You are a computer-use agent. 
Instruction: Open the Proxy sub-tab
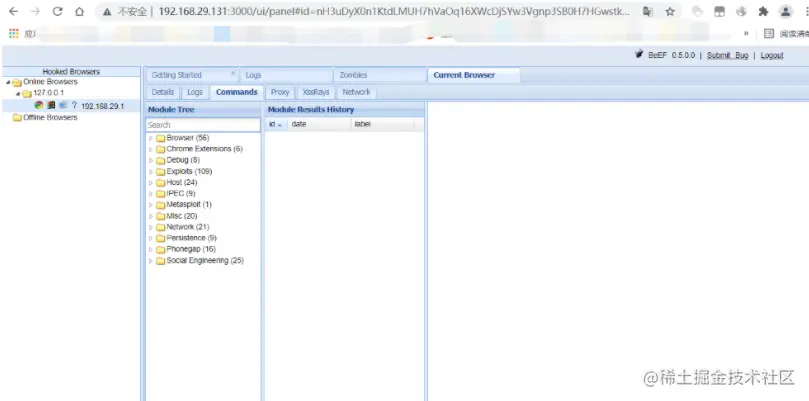(280, 92)
